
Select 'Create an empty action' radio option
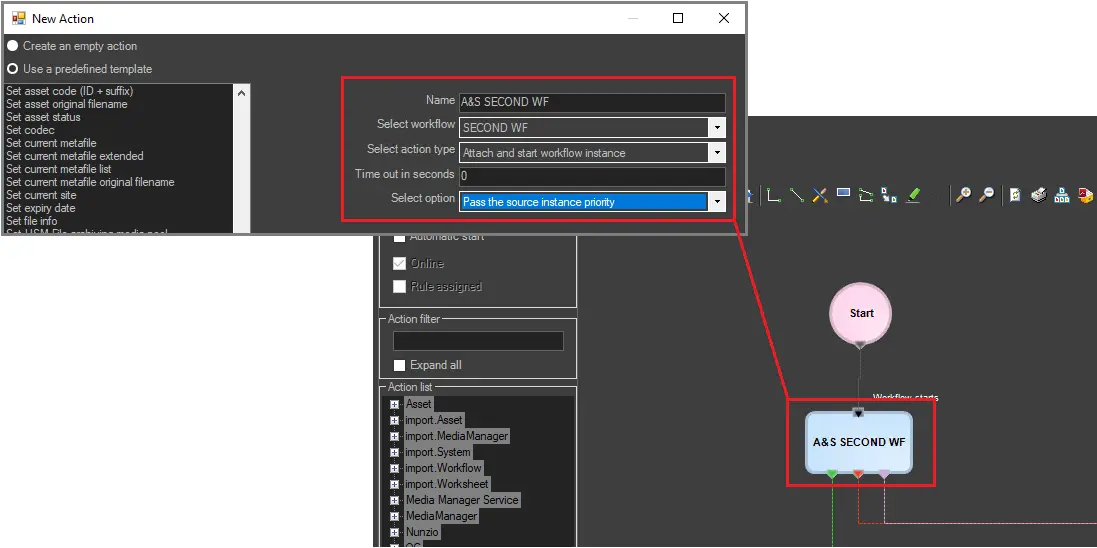[x=13, y=46]
